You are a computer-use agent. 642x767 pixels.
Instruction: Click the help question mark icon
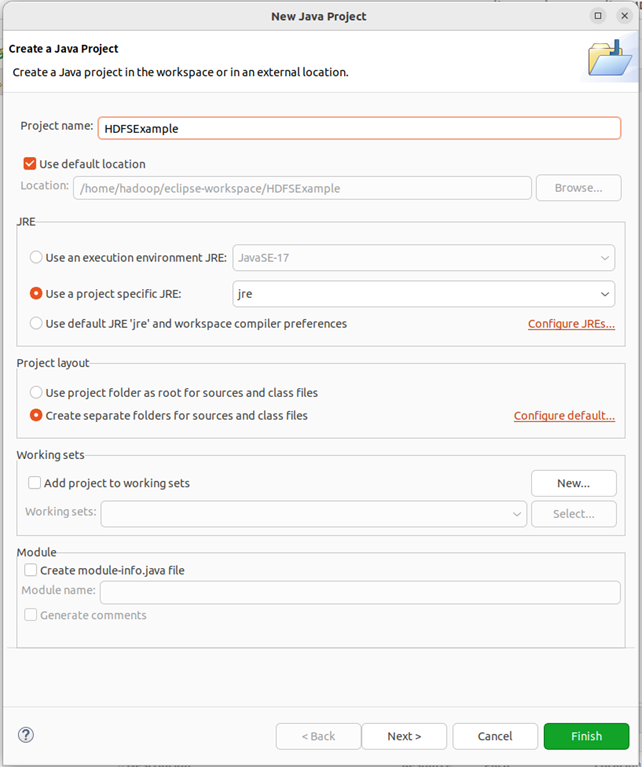tap(26, 735)
